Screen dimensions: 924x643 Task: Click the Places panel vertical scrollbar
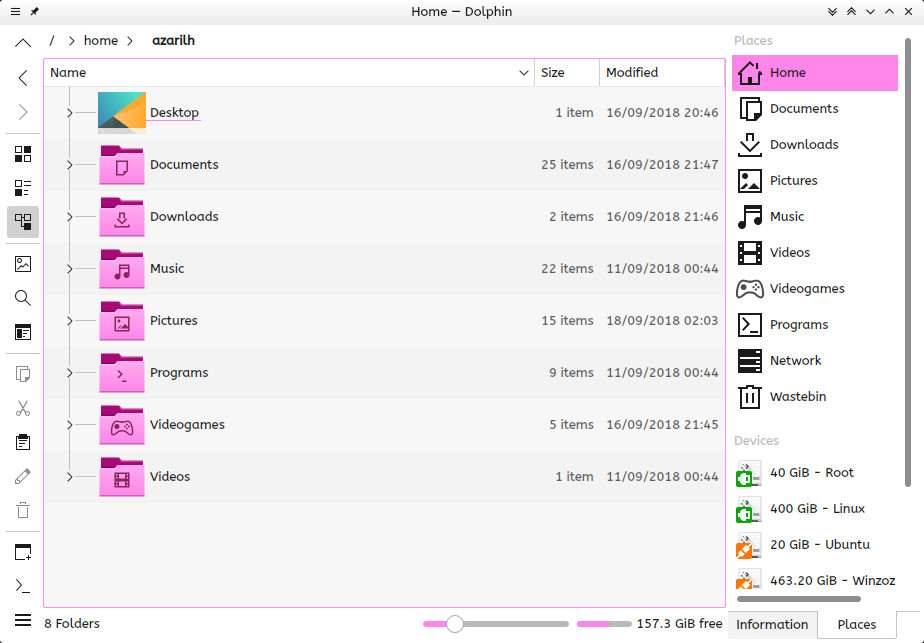point(908,262)
